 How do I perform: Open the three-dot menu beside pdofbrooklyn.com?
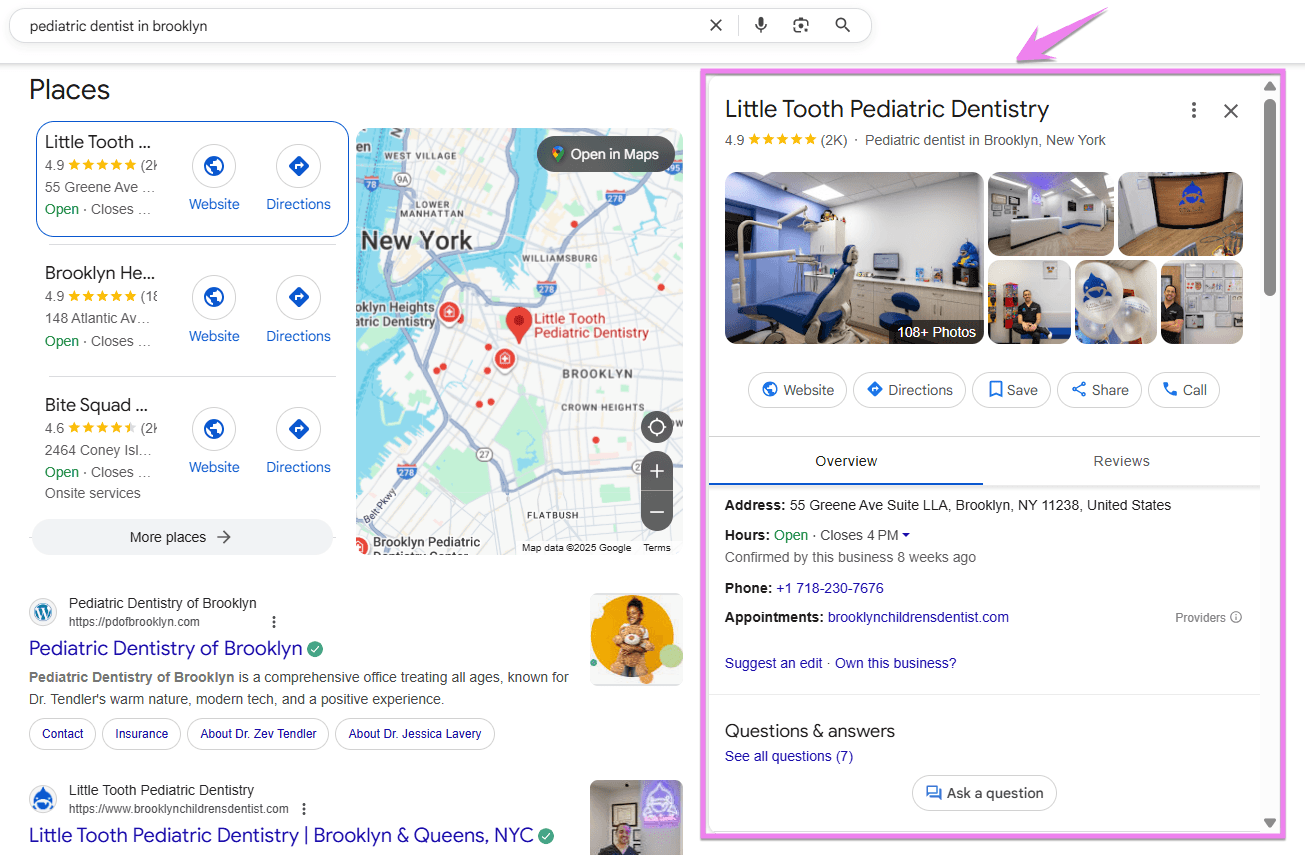tap(274, 621)
